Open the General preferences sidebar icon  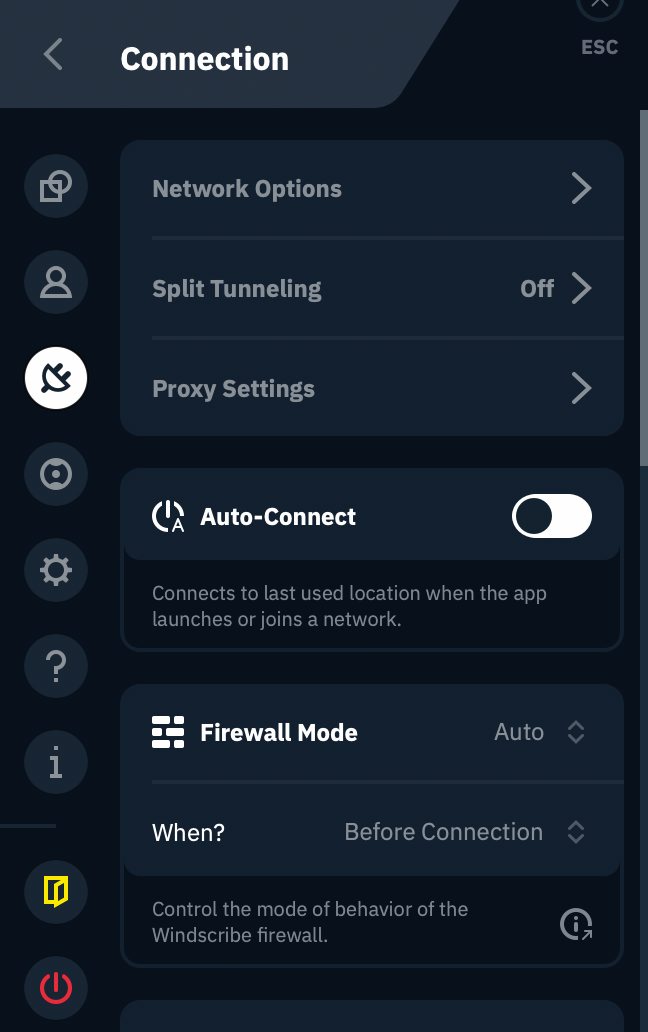(56, 186)
